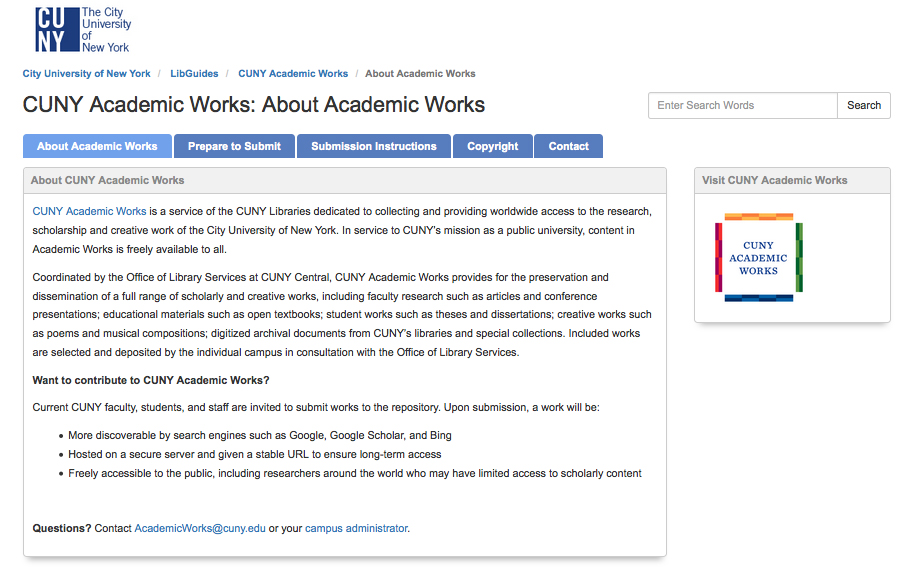Screen dimensions: 915x579
Task: Click the page title CUNY Academic Works heading
Action: tap(254, 105)
